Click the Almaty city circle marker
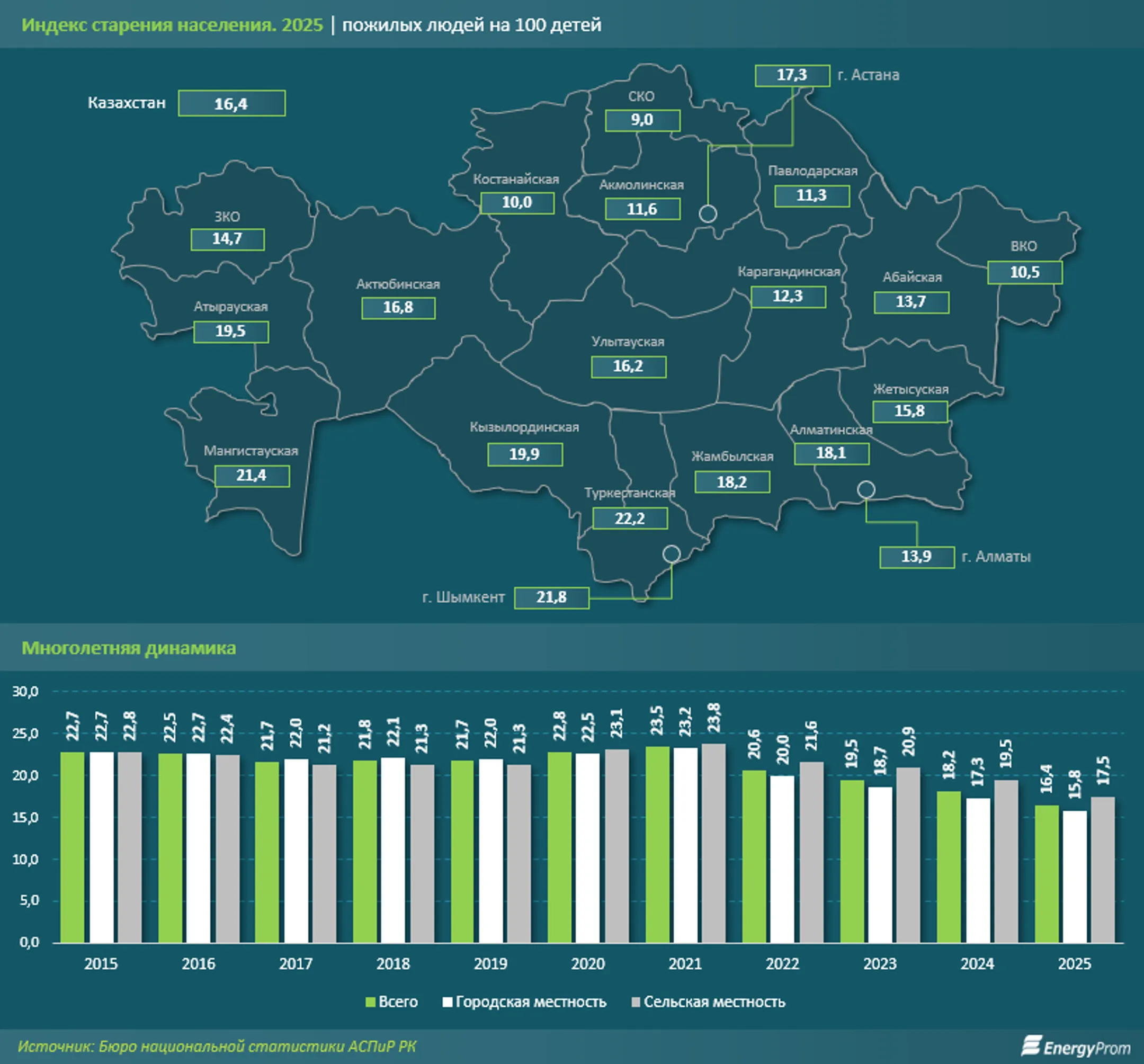This screenshot has height=1064, width=1144. pyautogui.click(x=865, y=490)
